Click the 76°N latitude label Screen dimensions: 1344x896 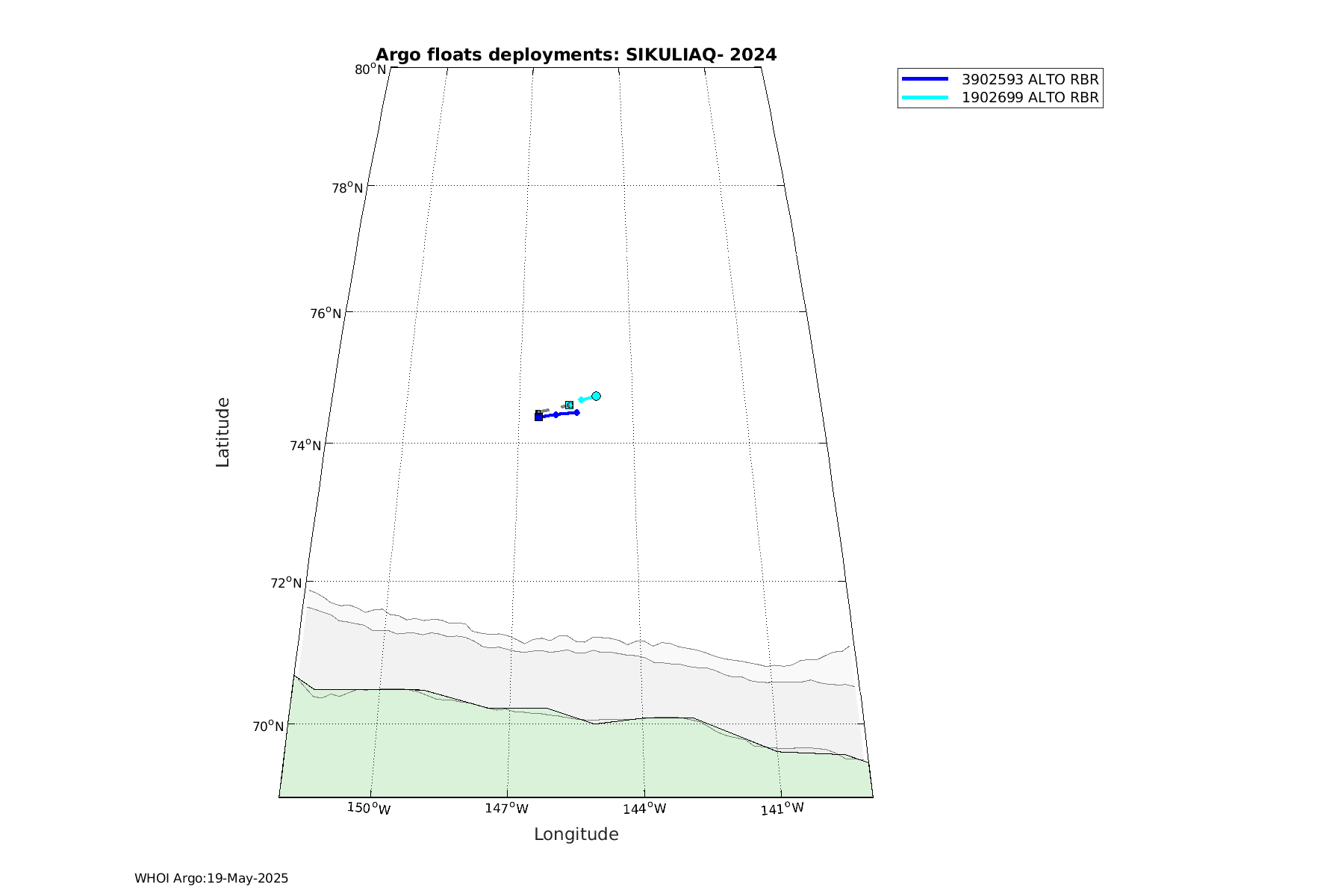tap(326, 313)
